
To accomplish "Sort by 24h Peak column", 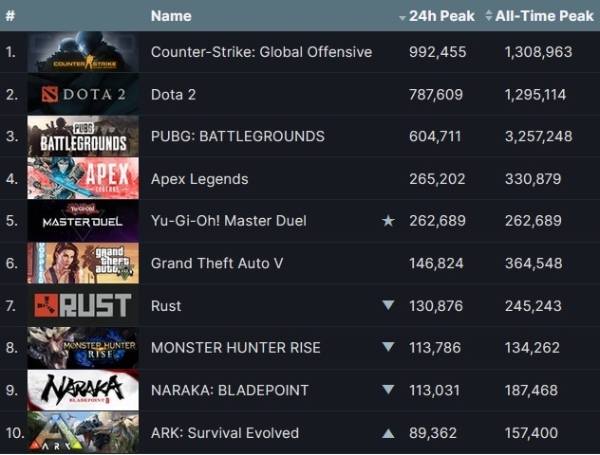I will pyautogui.click(x=438, y=16).
